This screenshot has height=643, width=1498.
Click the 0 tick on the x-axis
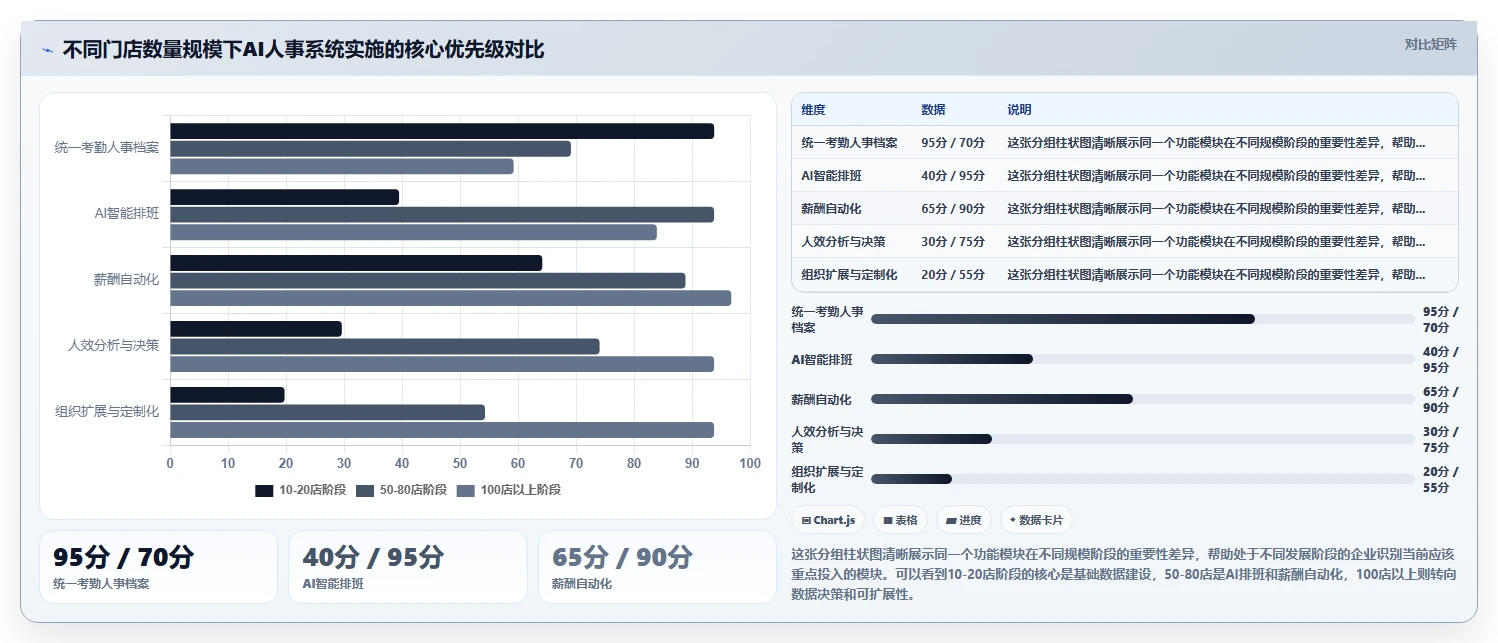point(170,464)
